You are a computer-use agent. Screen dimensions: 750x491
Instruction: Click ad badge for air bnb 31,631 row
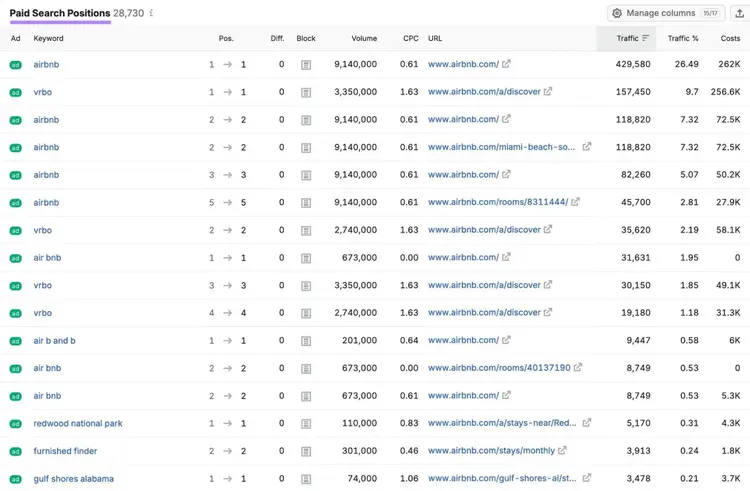pos(15,258)
